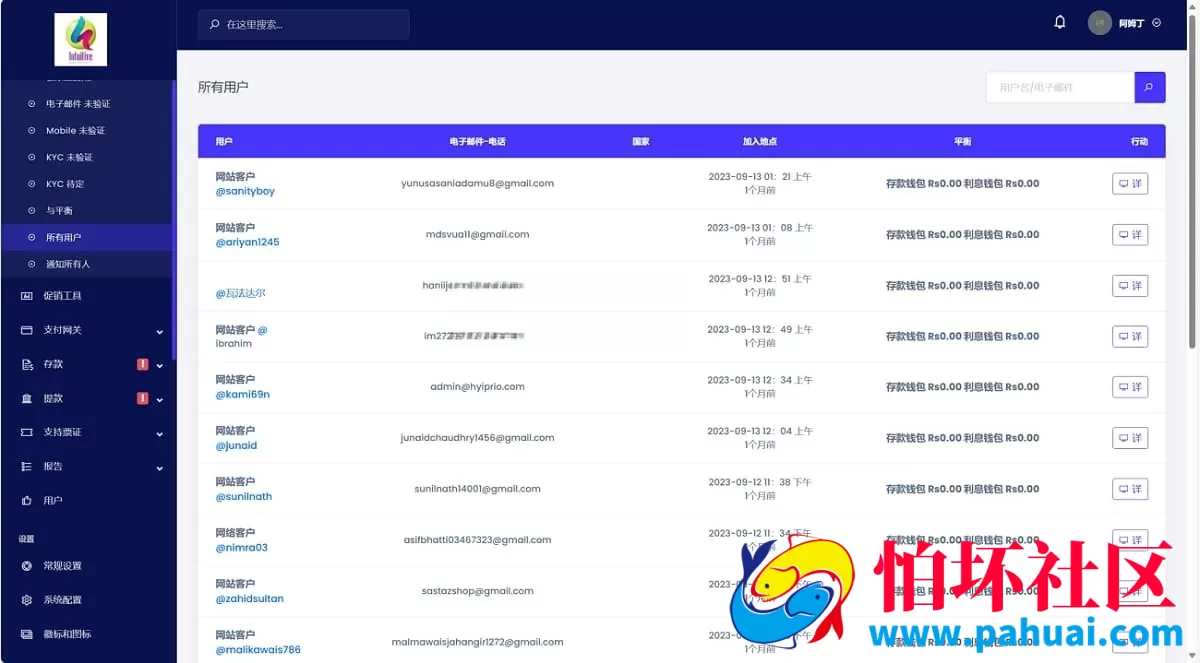This screenshot has width=1200, height=663.
Task: Open Mobile 未验证 menu item
Action: 75,131
